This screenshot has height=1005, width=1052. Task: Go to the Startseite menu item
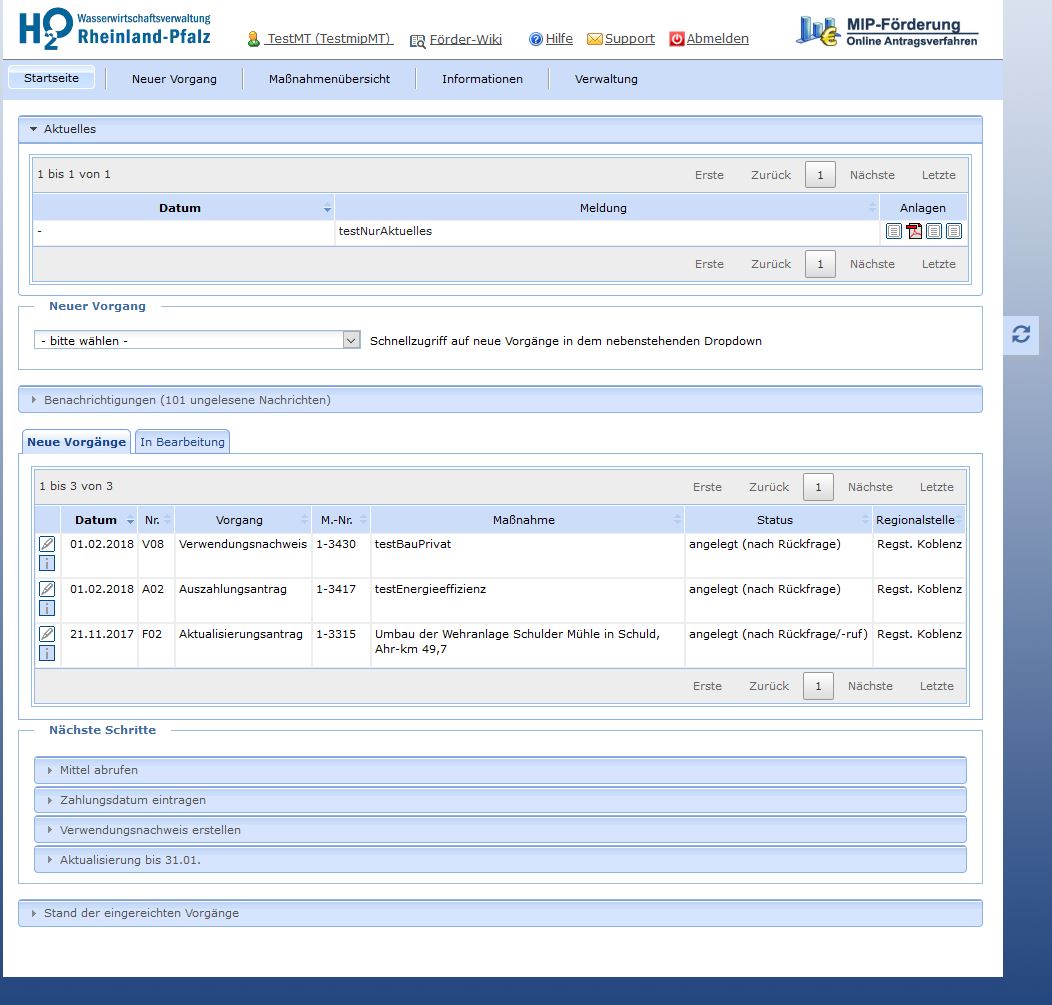(x=52, y=78)
